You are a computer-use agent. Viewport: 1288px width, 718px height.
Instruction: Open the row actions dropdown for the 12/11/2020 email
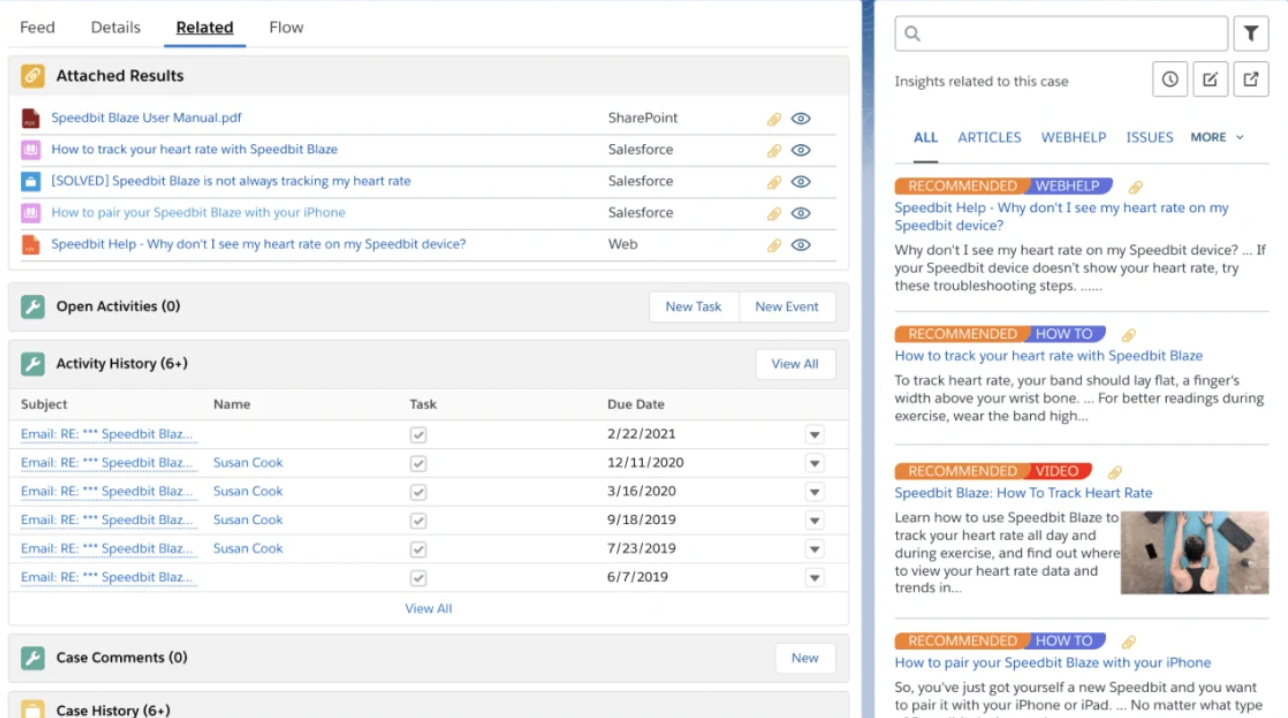[x=815, y=463]
